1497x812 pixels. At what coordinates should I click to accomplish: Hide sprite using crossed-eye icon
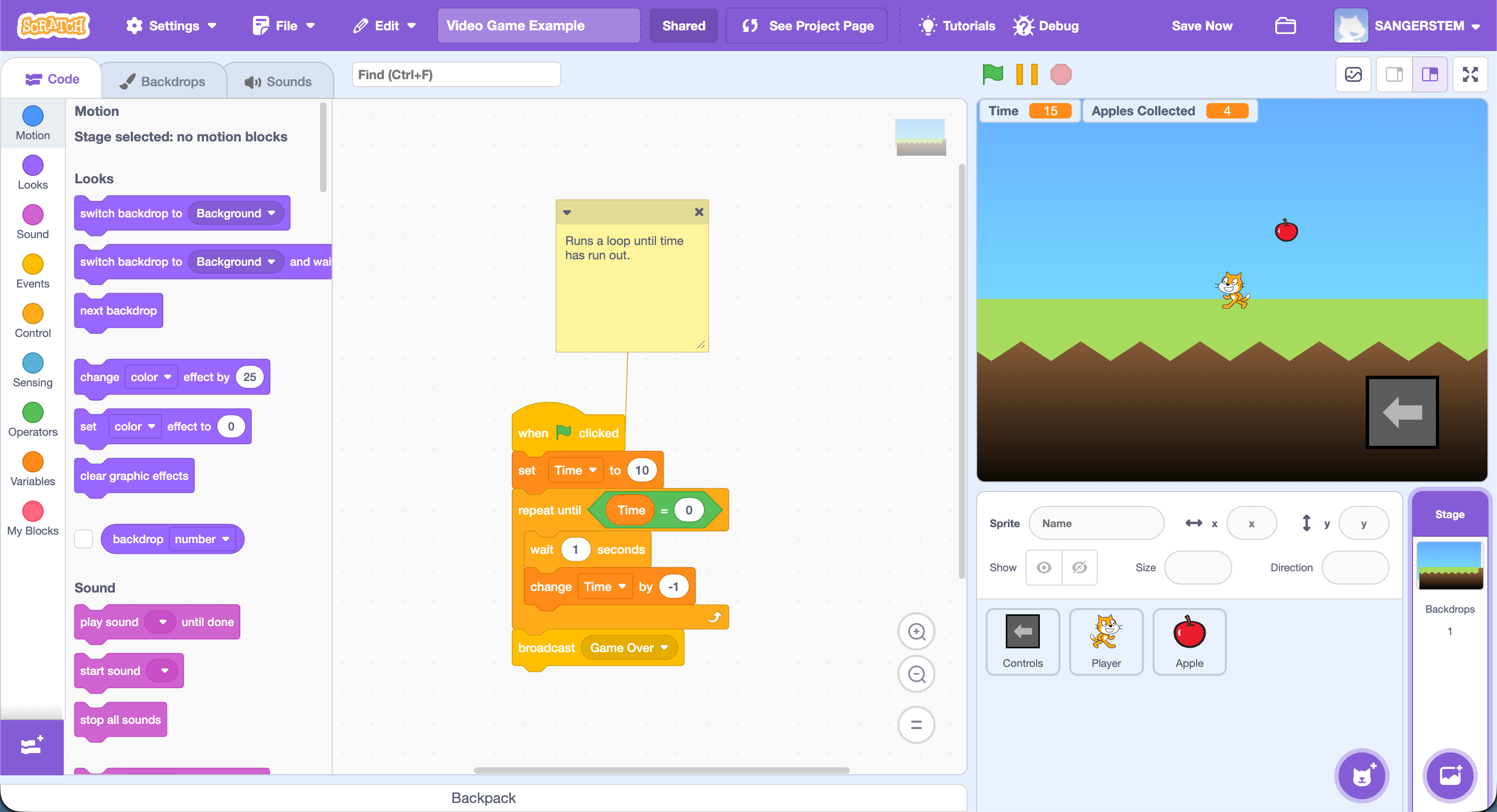pos(1079,568)
